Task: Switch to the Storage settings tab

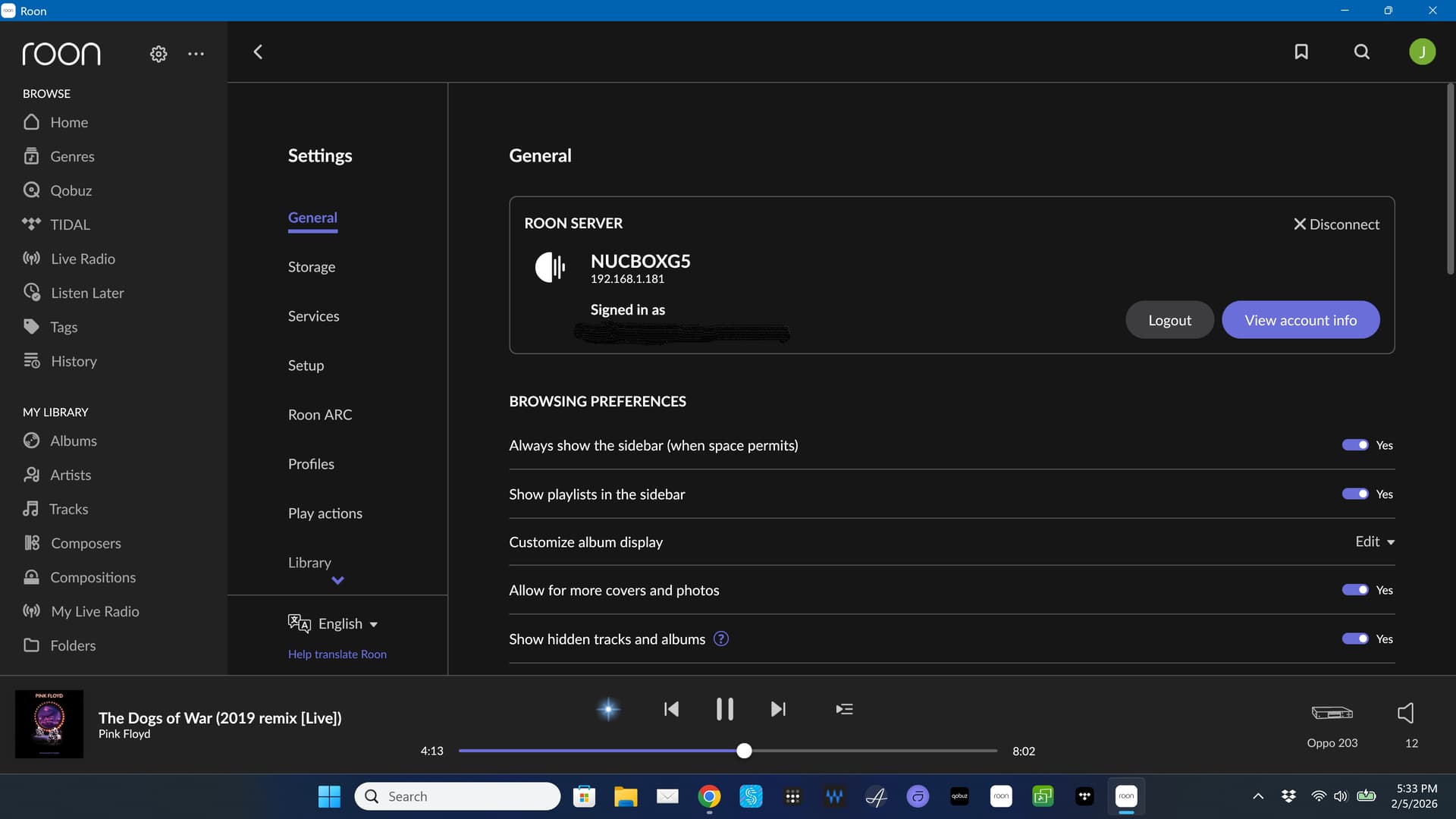Action: tap(311, 267)
